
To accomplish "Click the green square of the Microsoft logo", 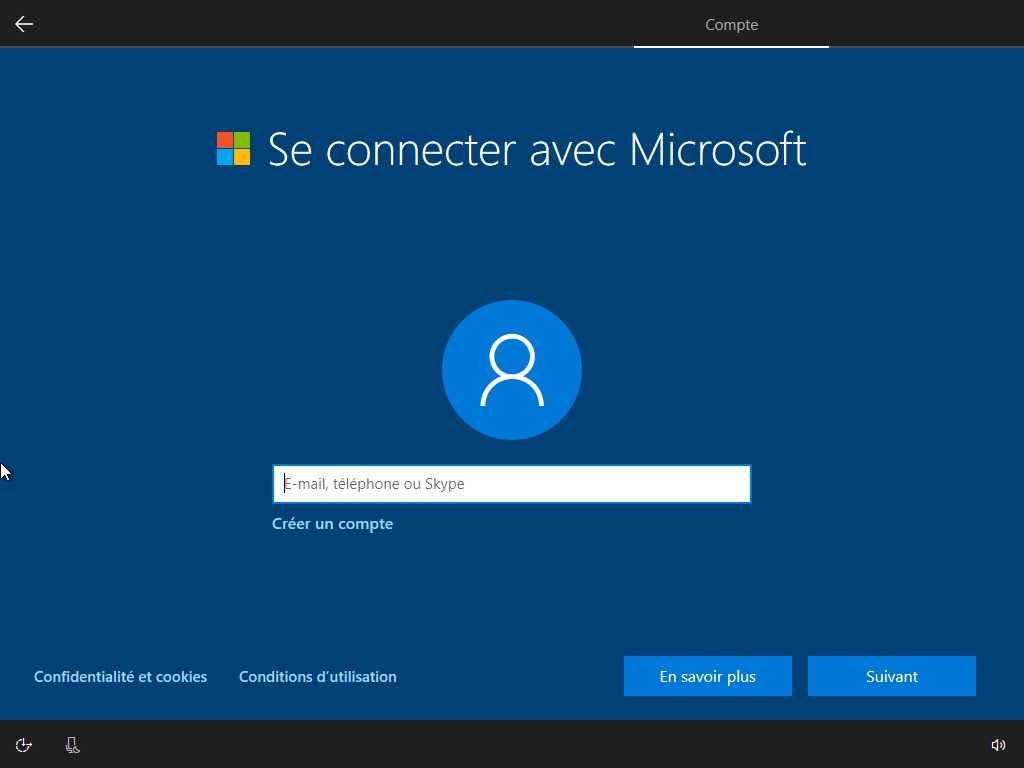I will coord(242,140).
